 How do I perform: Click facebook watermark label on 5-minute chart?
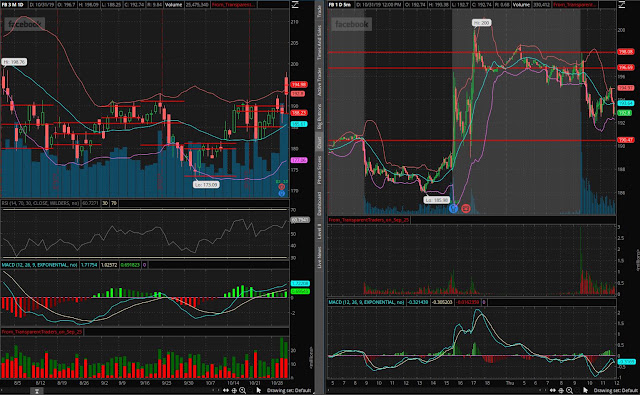pyautogui.click(x=351, y=24)
